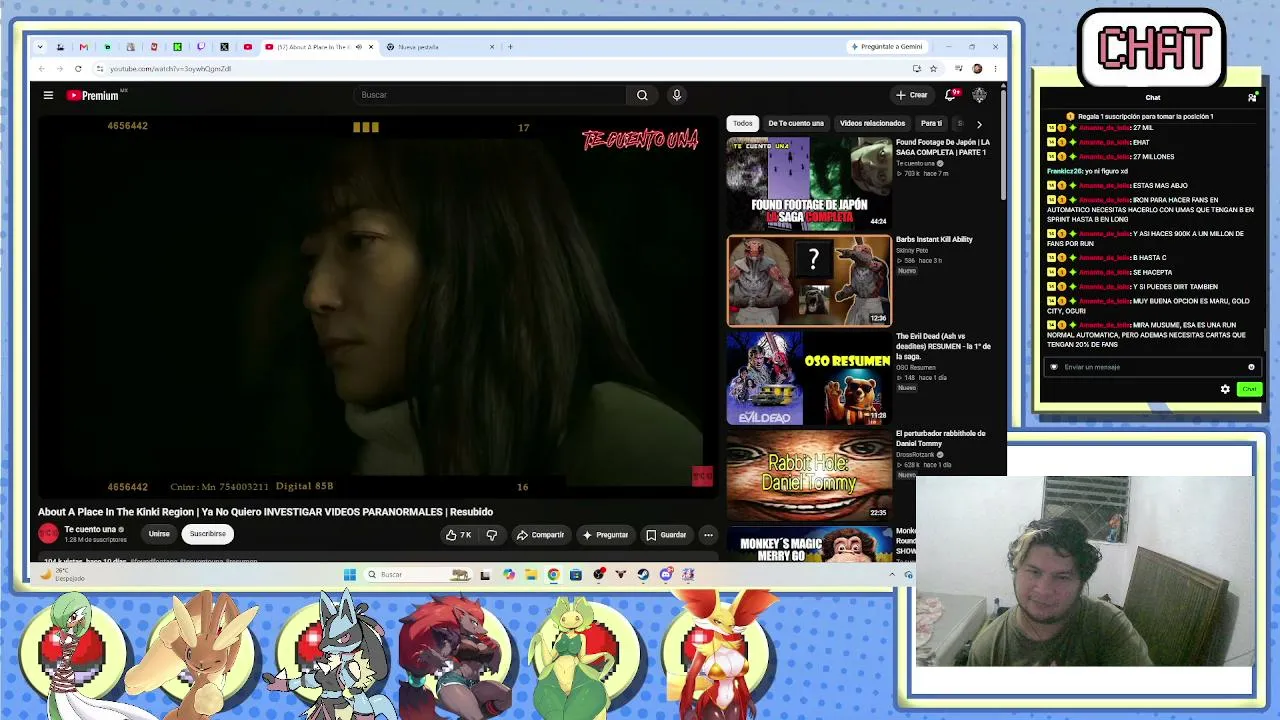1280x720 pixels.
Task: Close the Nueva pestaña tab
Action: point(492,47)
